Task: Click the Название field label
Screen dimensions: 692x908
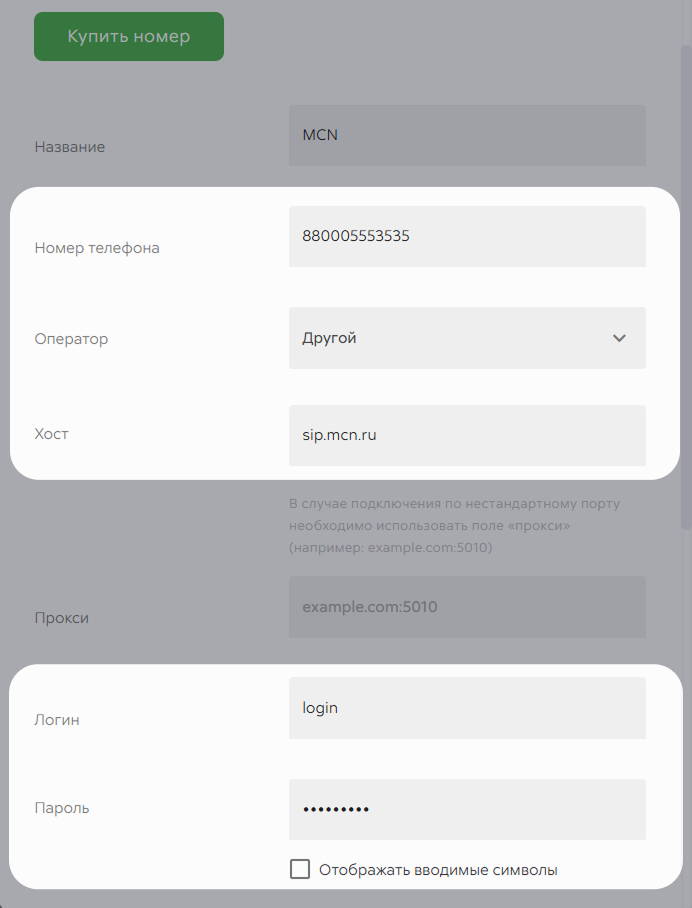Action: pos(69,147)
